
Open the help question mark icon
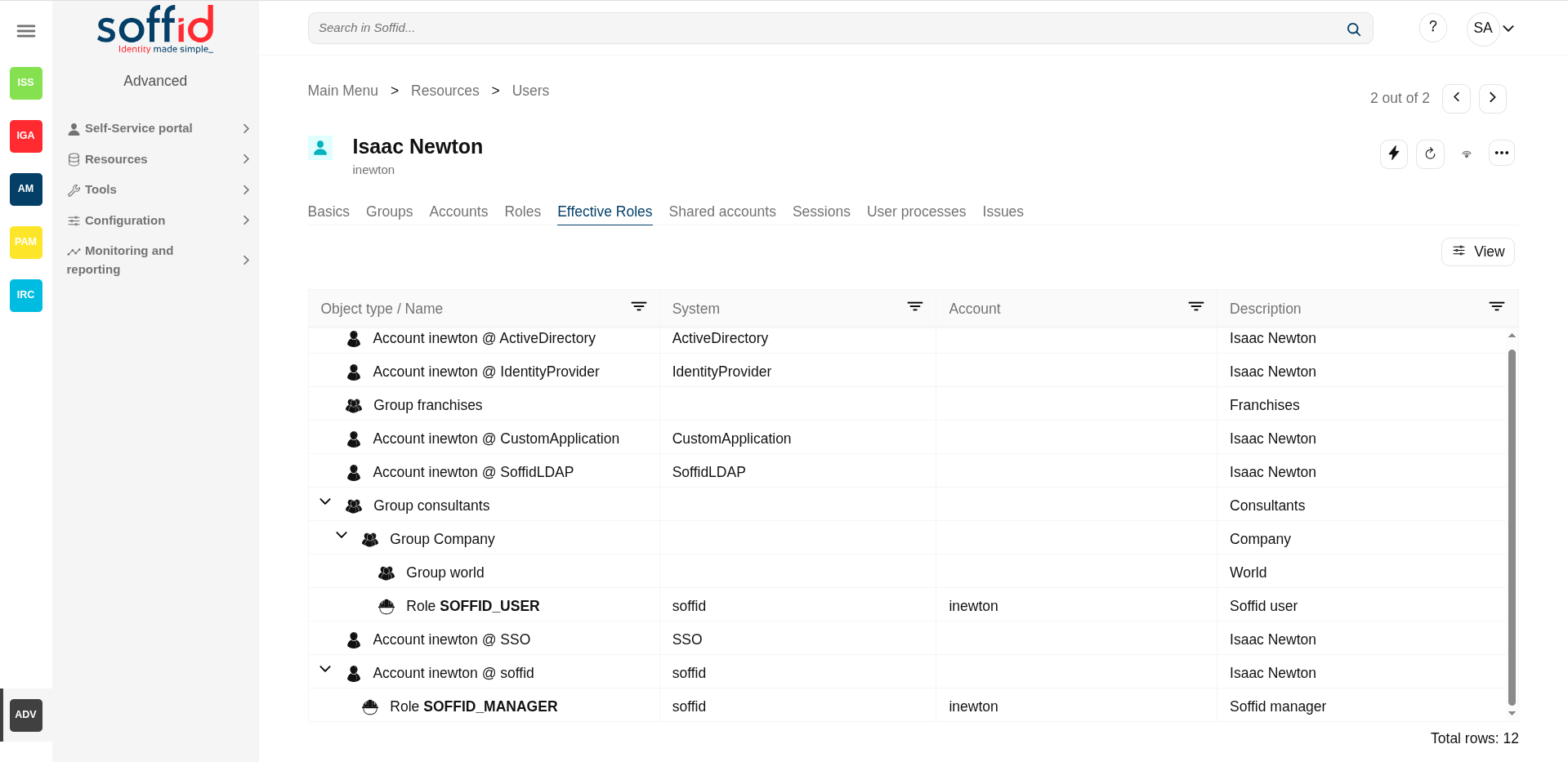click(1433, 28)
